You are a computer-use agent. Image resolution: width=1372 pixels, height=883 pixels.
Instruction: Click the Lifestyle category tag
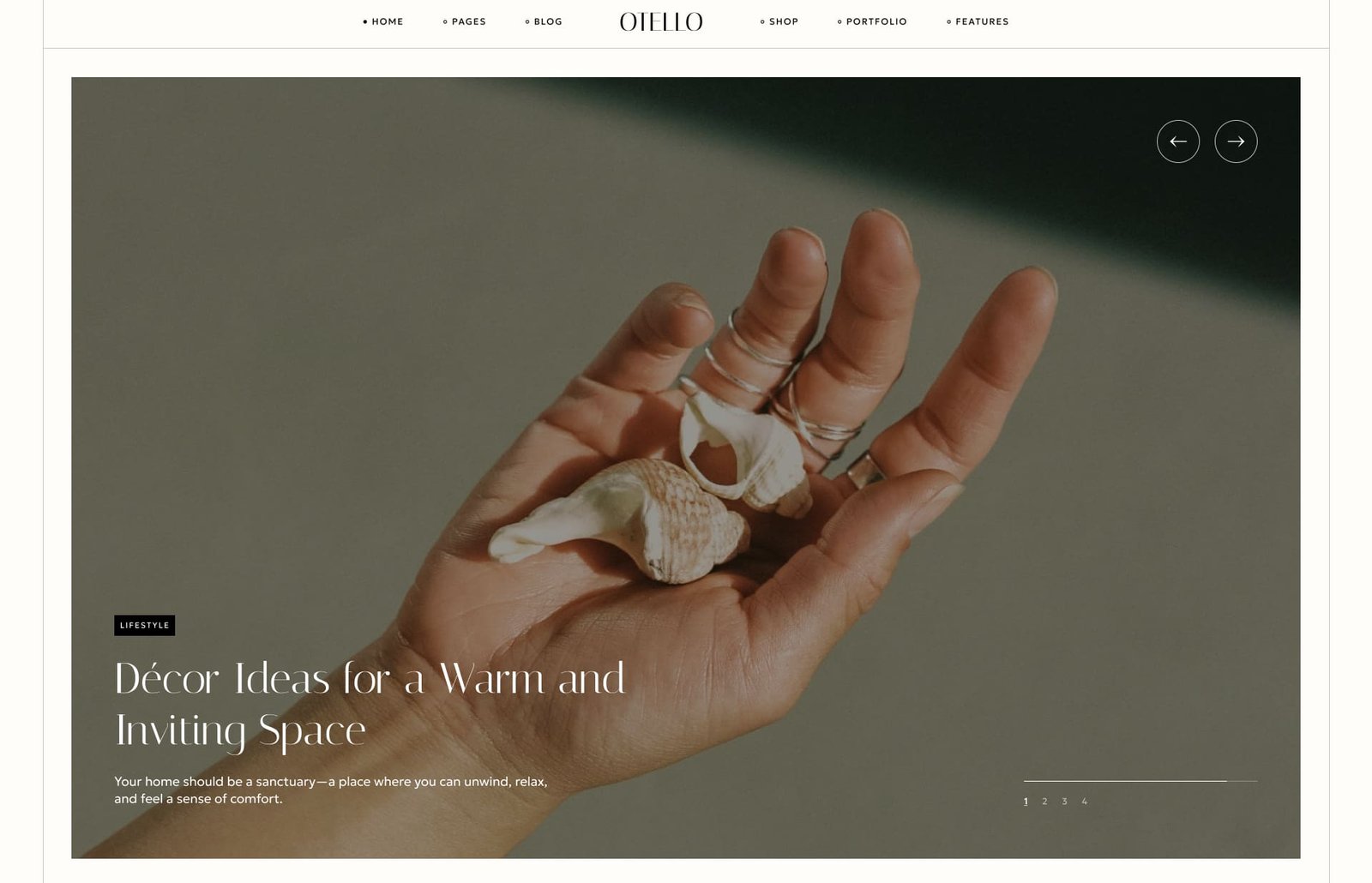click(x=144, y=625)
